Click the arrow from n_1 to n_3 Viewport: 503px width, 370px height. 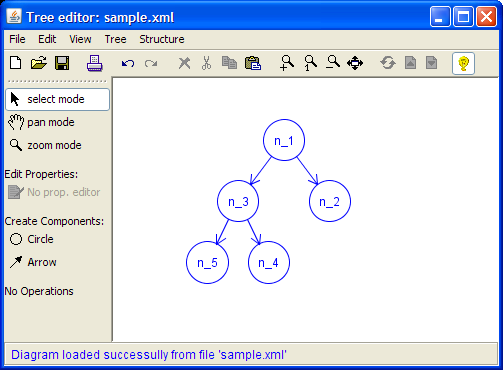pyautogui.click(x=261, y=171)
